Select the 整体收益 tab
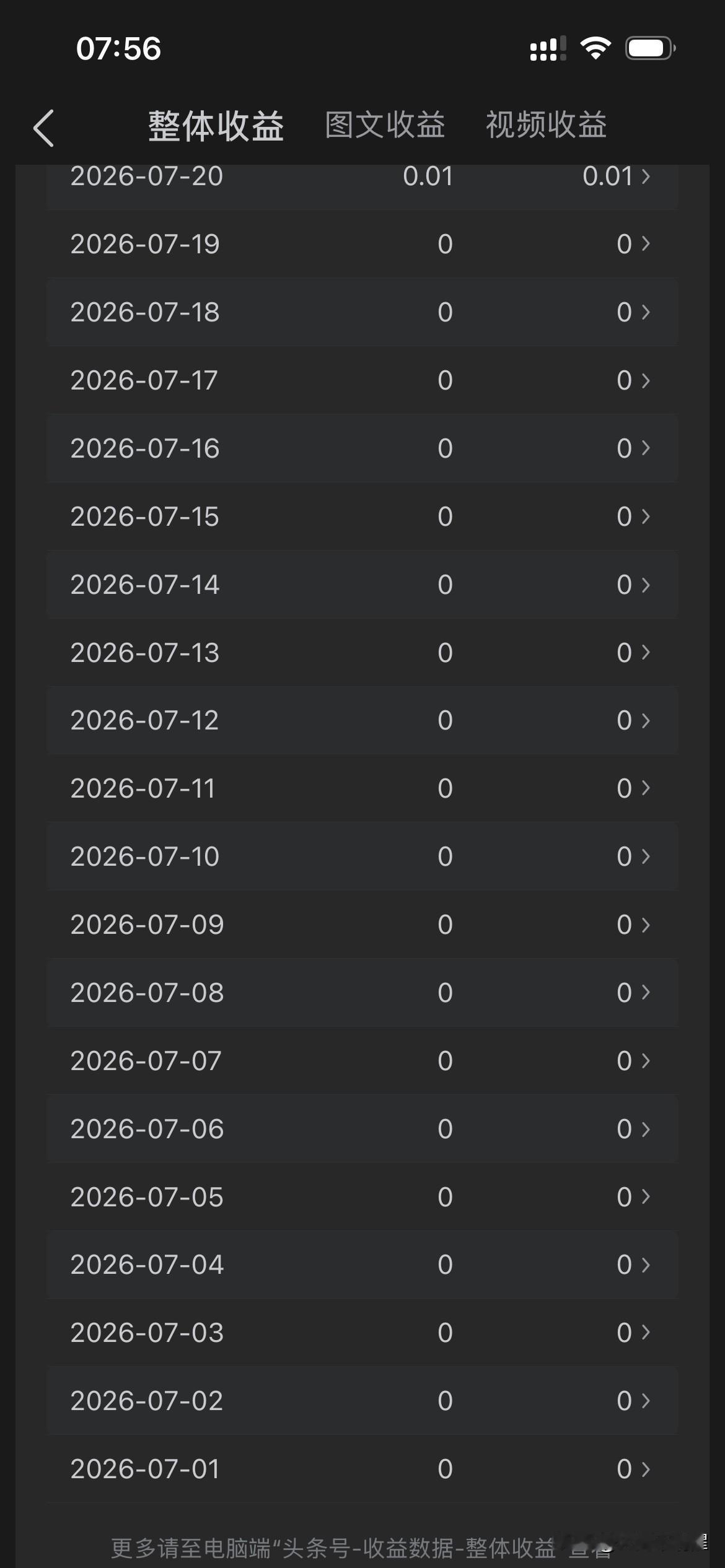Image resolution: width=725 pixels, height=1568 pixels. pos(216,126)
